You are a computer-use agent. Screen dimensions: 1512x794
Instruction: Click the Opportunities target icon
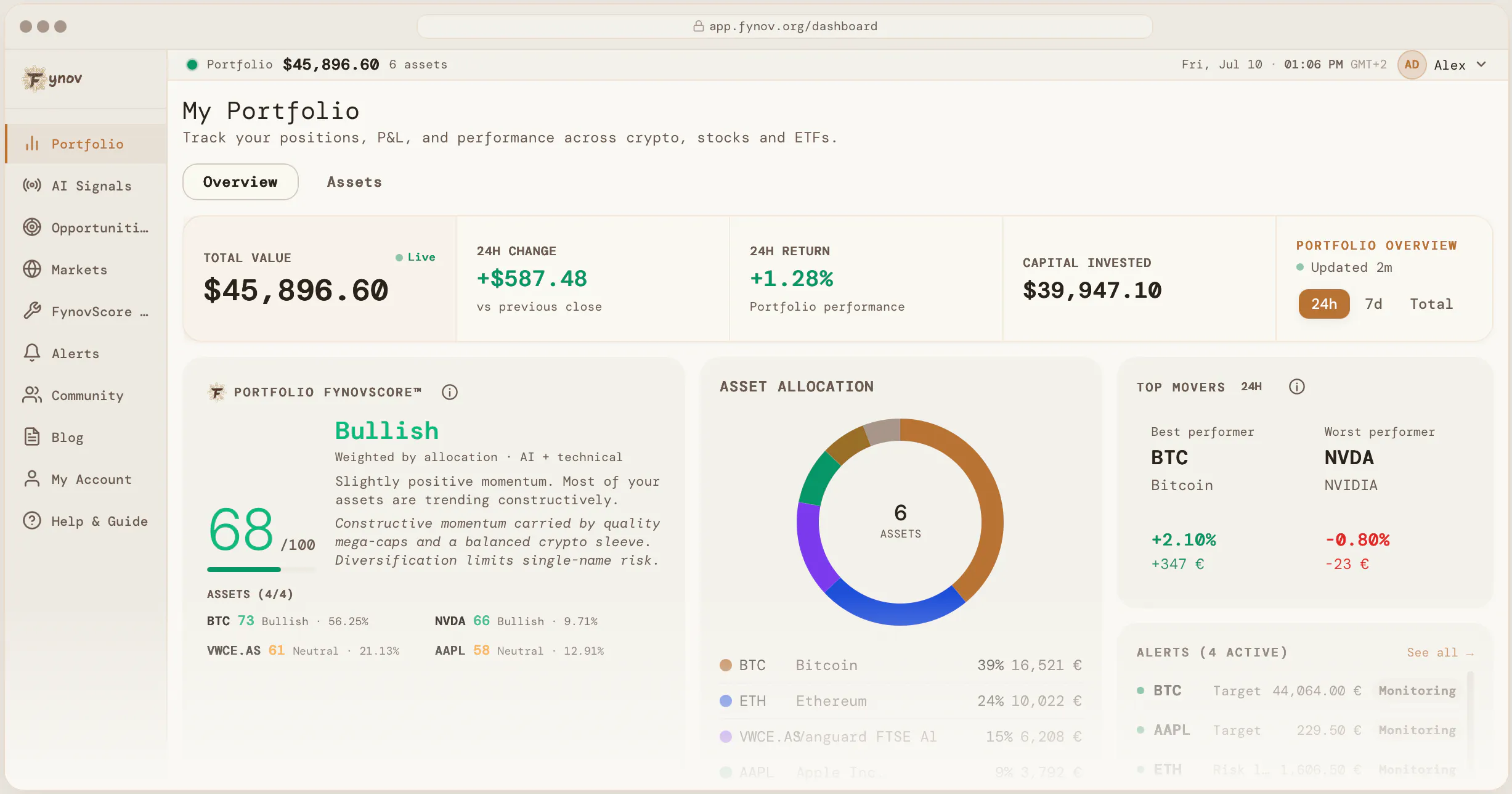[x=32, y=227]
